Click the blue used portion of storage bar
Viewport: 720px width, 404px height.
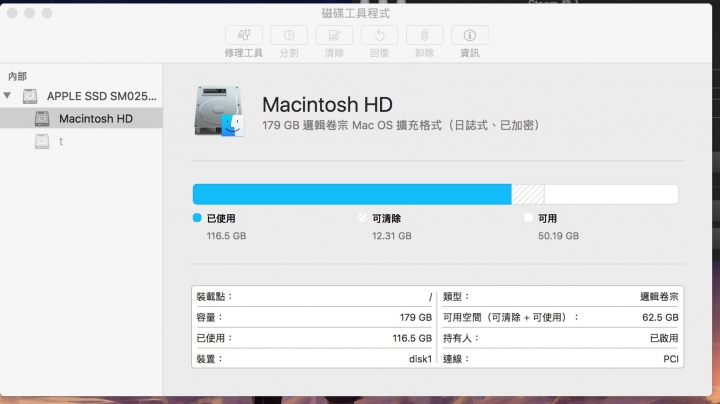click(x=352, y=194)
